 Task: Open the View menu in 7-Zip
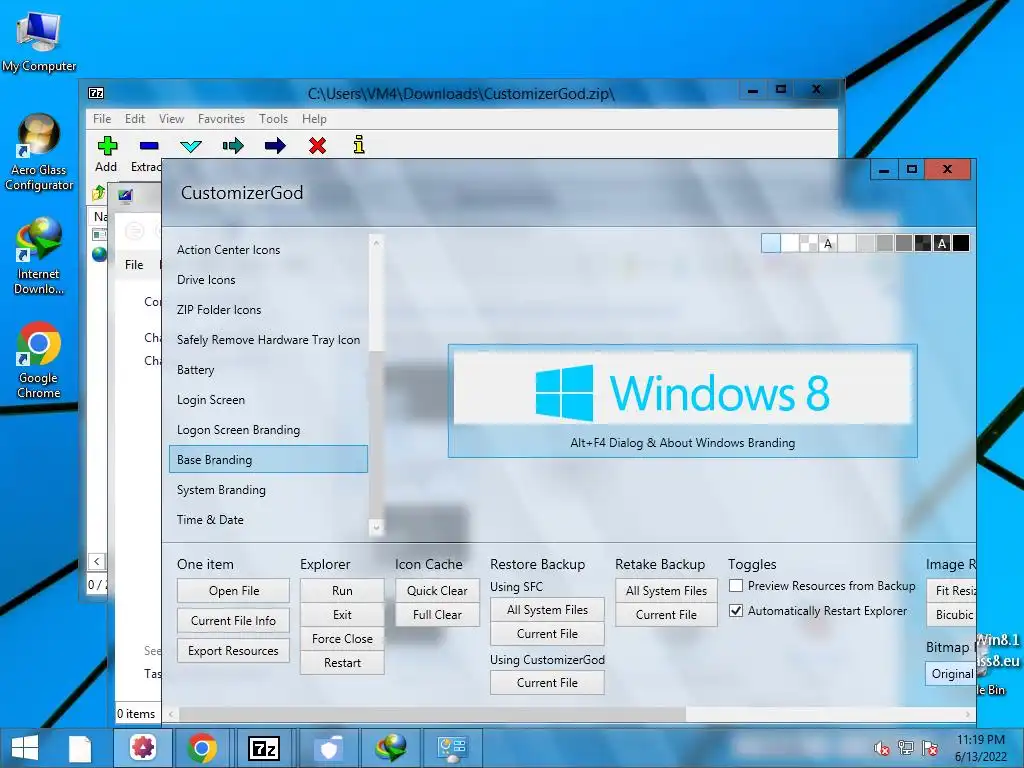point(171,119)
